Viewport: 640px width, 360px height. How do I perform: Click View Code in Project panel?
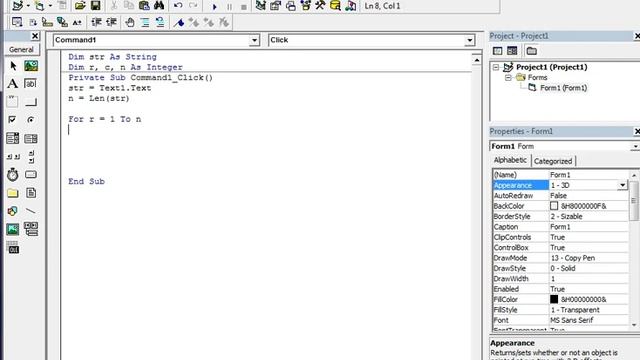[497, 51]
